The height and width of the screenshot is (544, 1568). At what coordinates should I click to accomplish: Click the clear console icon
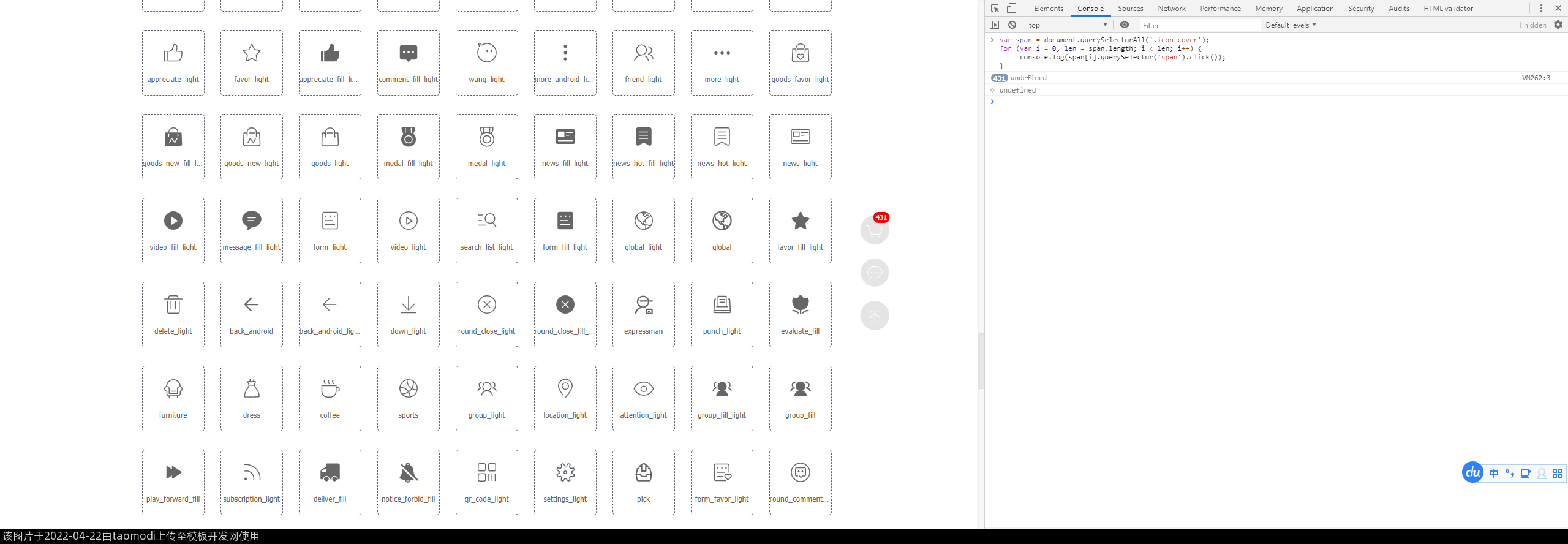1012,25
